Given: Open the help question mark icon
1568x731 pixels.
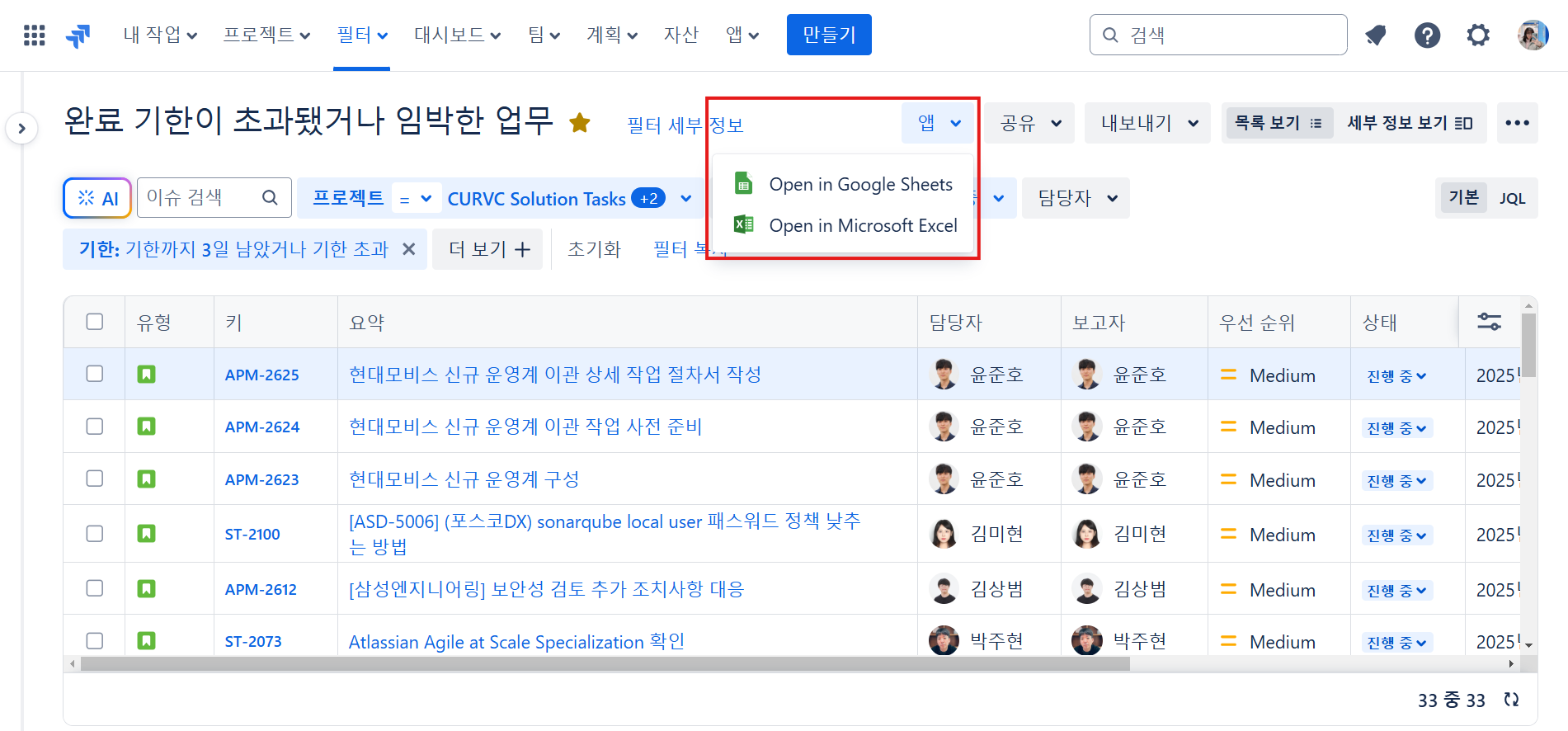Looking at the screenshot, I should (1427, 35).
